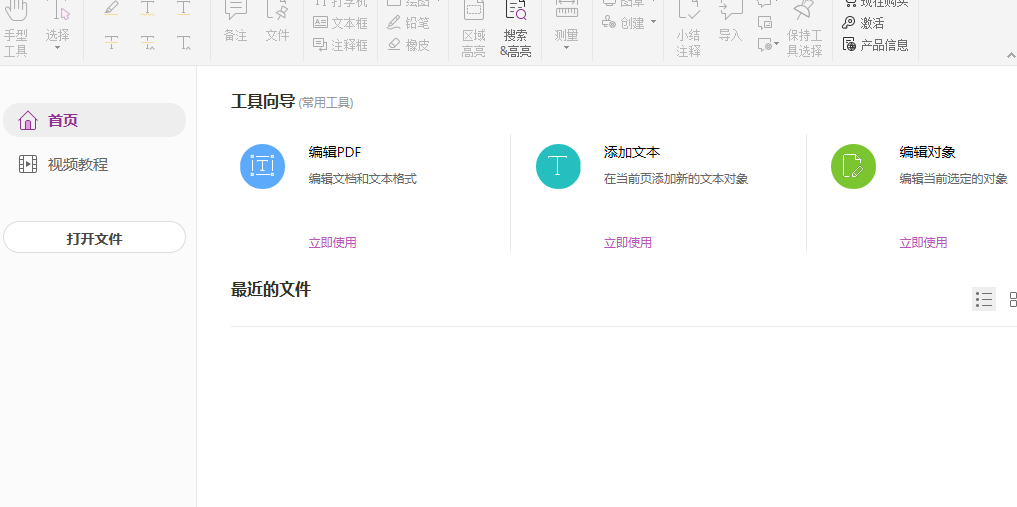Click 编辑文档和文本格式 description text
The image size is (1017, 507).
click(363, 179)
